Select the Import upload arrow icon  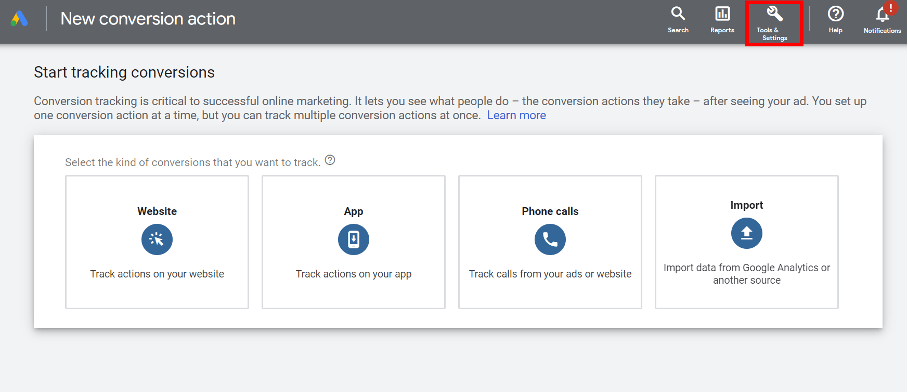[746, 233]
